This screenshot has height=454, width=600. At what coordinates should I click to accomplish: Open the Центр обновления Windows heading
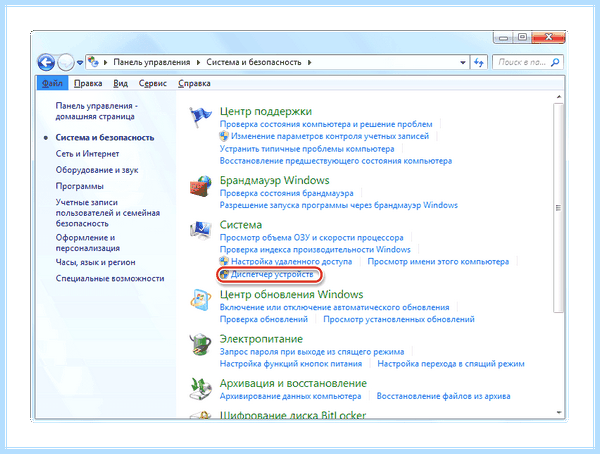tap(291, 294)
